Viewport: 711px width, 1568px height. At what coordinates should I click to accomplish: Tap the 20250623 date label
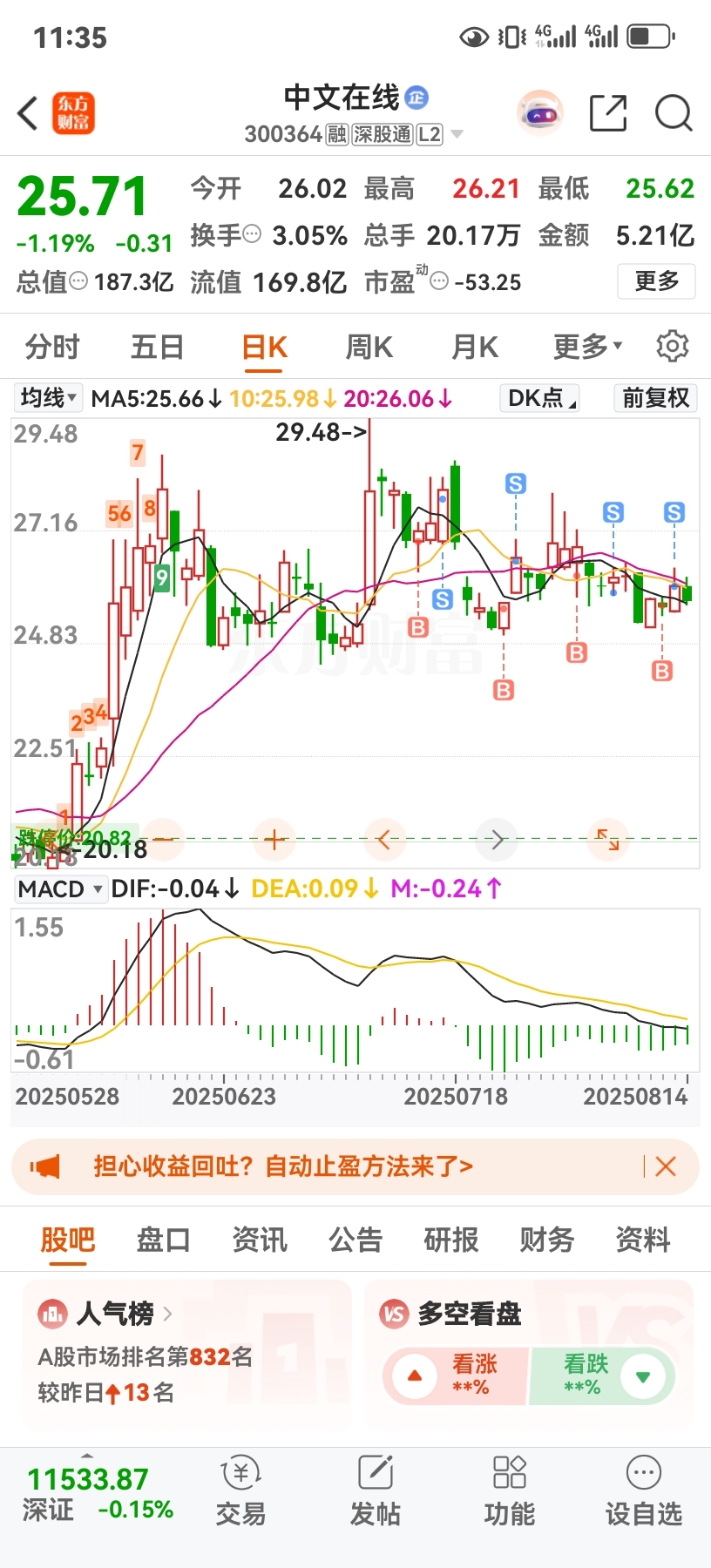coord(224,1096)
